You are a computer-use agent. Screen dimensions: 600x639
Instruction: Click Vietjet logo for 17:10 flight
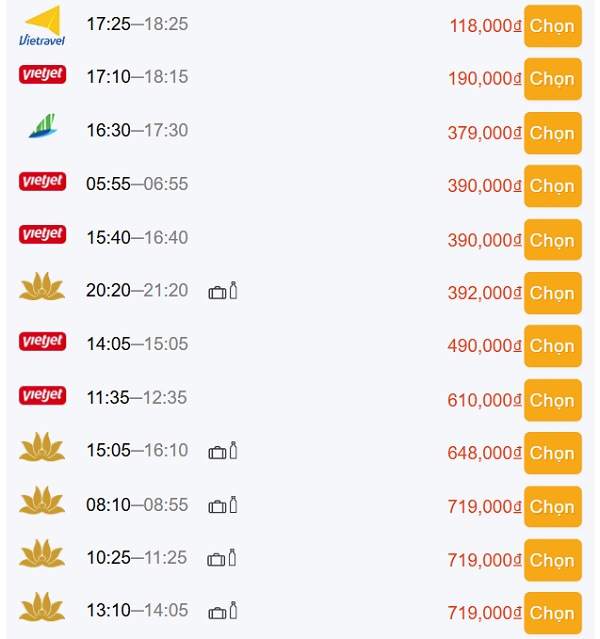point(42,74)
